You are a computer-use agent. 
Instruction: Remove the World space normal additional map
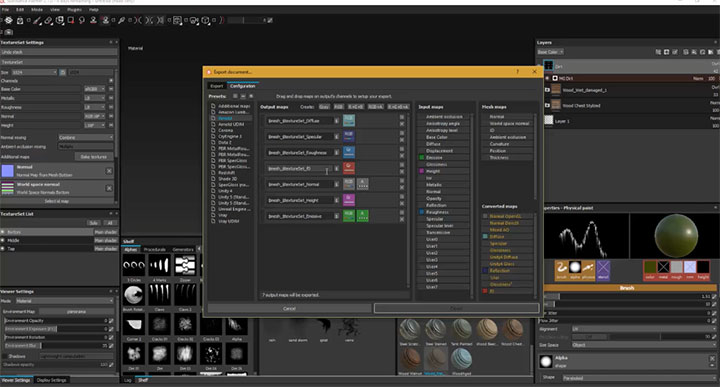(109, 188)
